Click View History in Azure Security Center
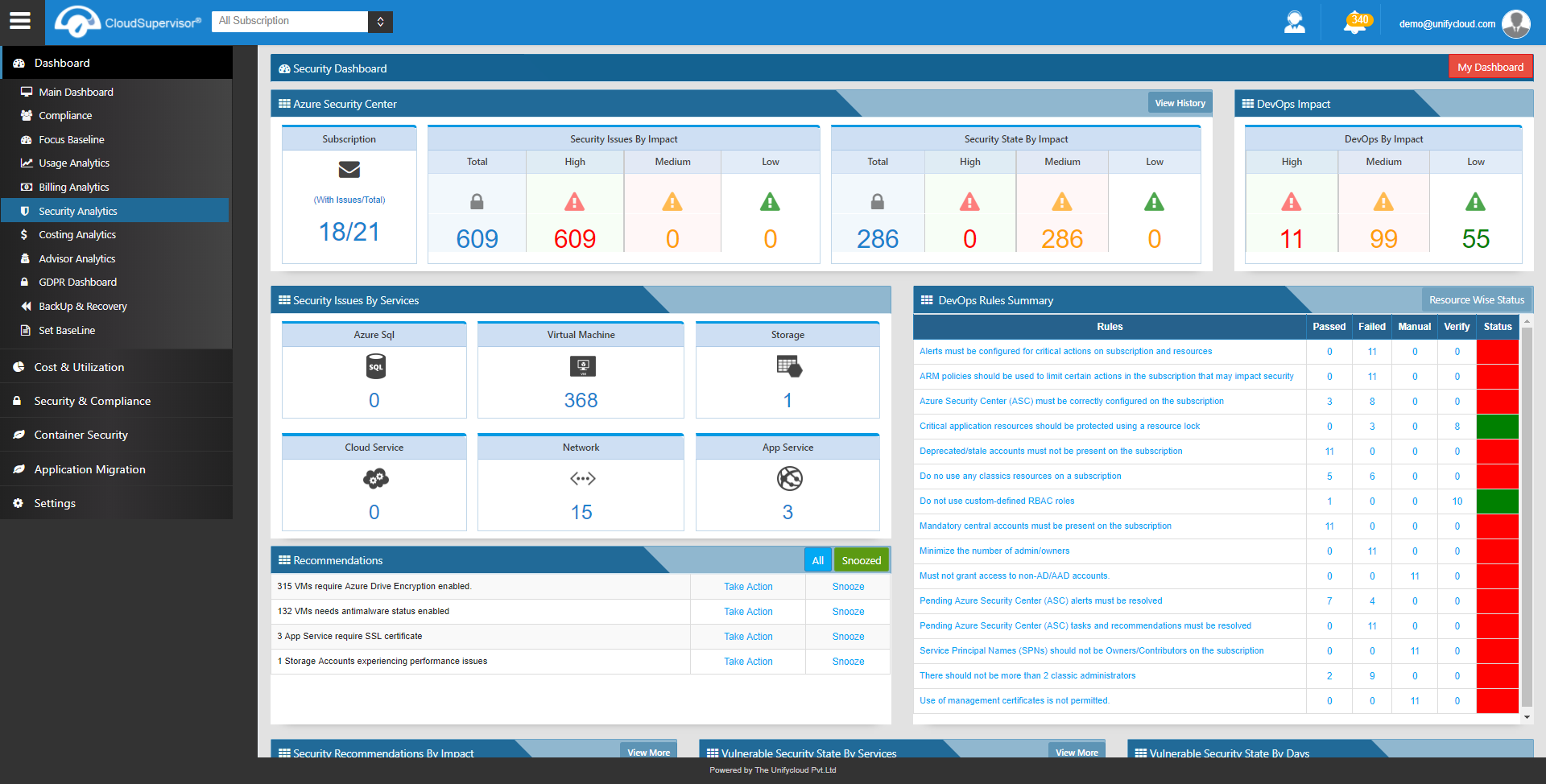The image size is (1546, 784). [1180, 102]
